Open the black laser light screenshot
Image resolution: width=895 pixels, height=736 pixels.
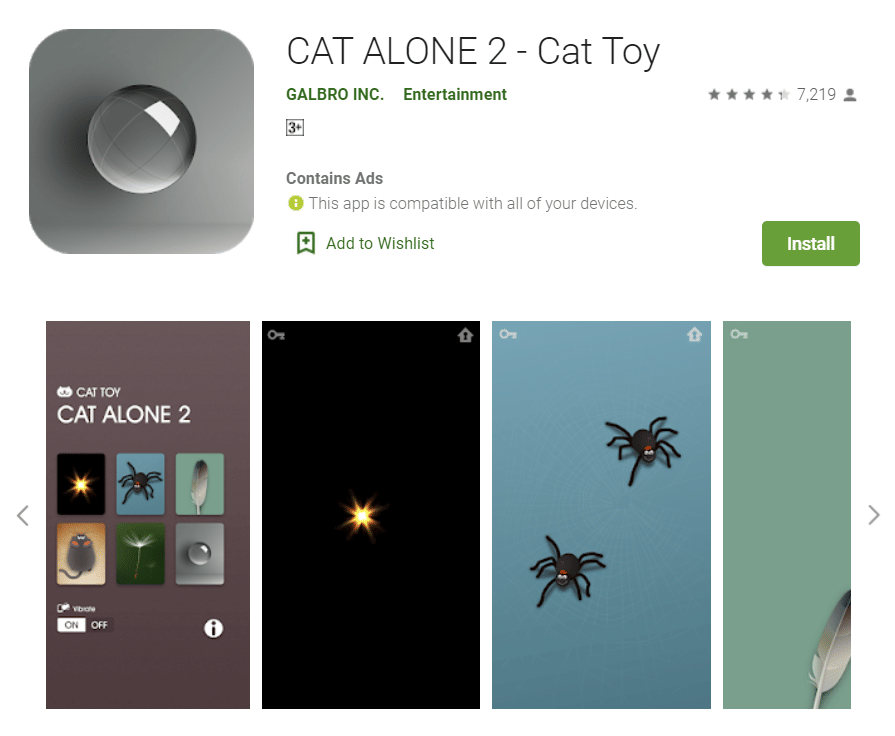(x=371, y=515)
